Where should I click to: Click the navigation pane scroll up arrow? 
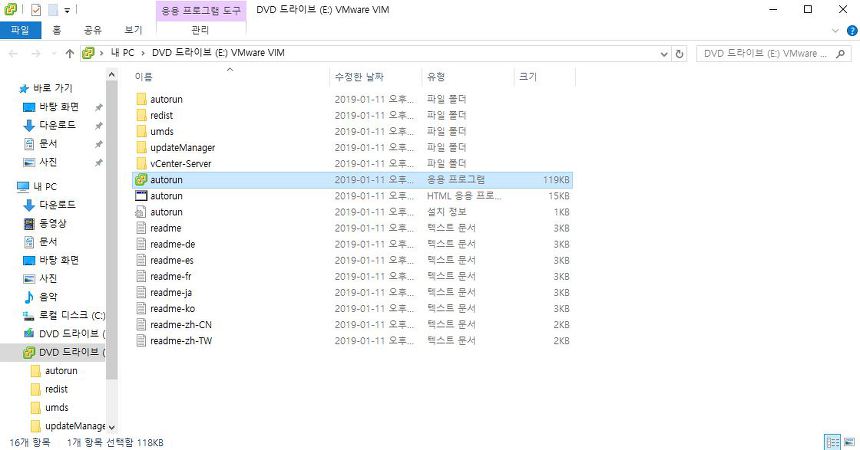pyautogui.click(x=111, y=75)
